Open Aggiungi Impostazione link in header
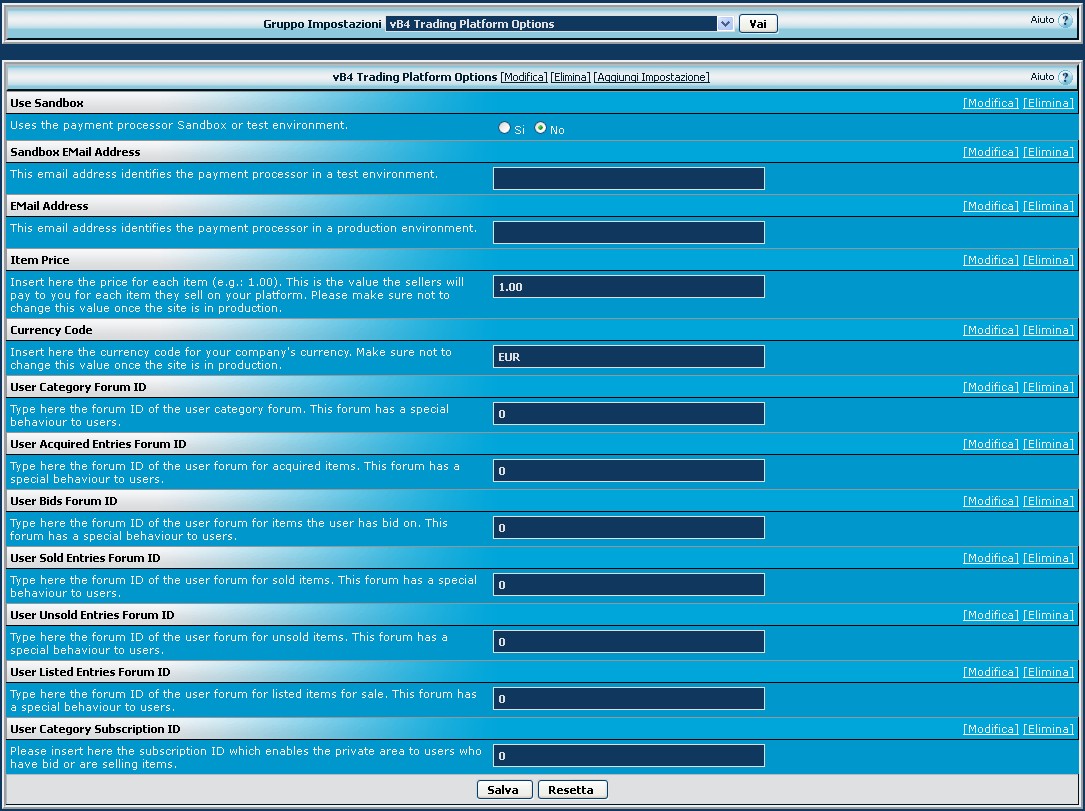The height and width of the screenshot is (811, 1085). 651,77
